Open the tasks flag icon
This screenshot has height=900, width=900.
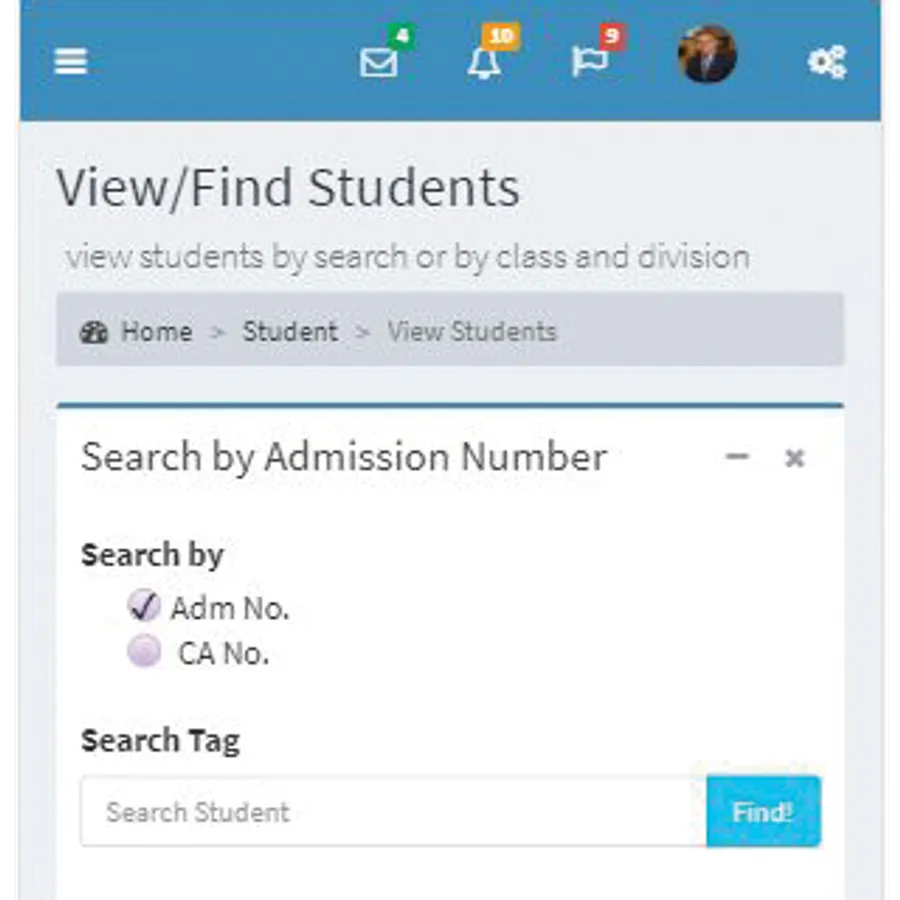[x=589, y=62]
